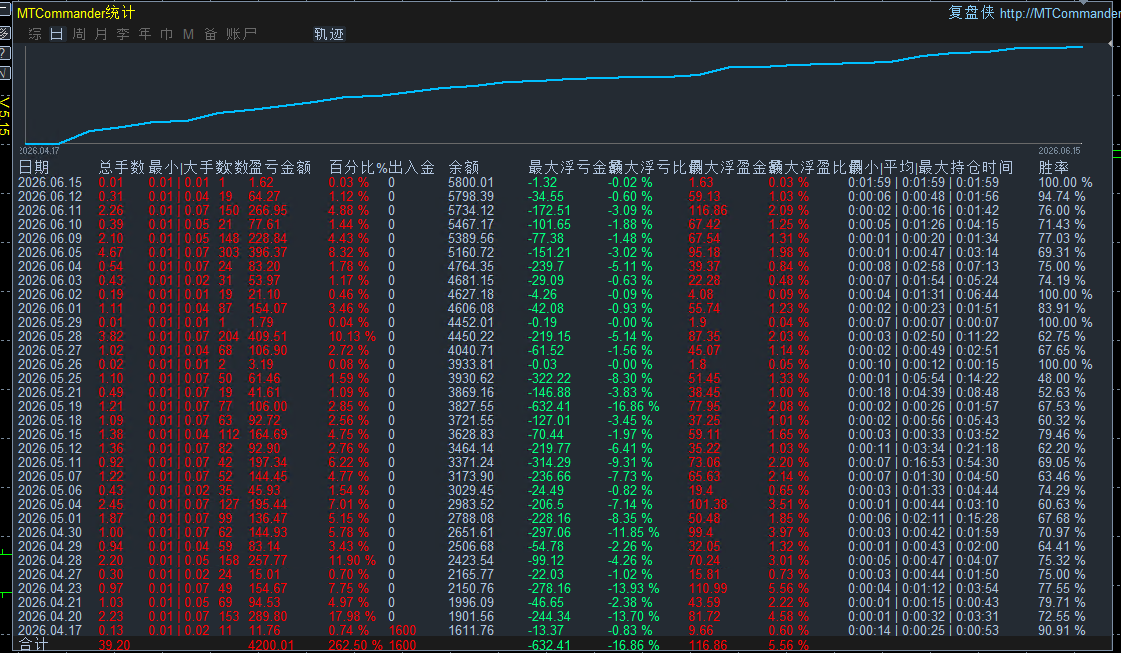The height and width of the screenshot is (654, 1121).
Task: Click percentage 17.98 % in 2026.04.20 row
Action: coord(352,616)
